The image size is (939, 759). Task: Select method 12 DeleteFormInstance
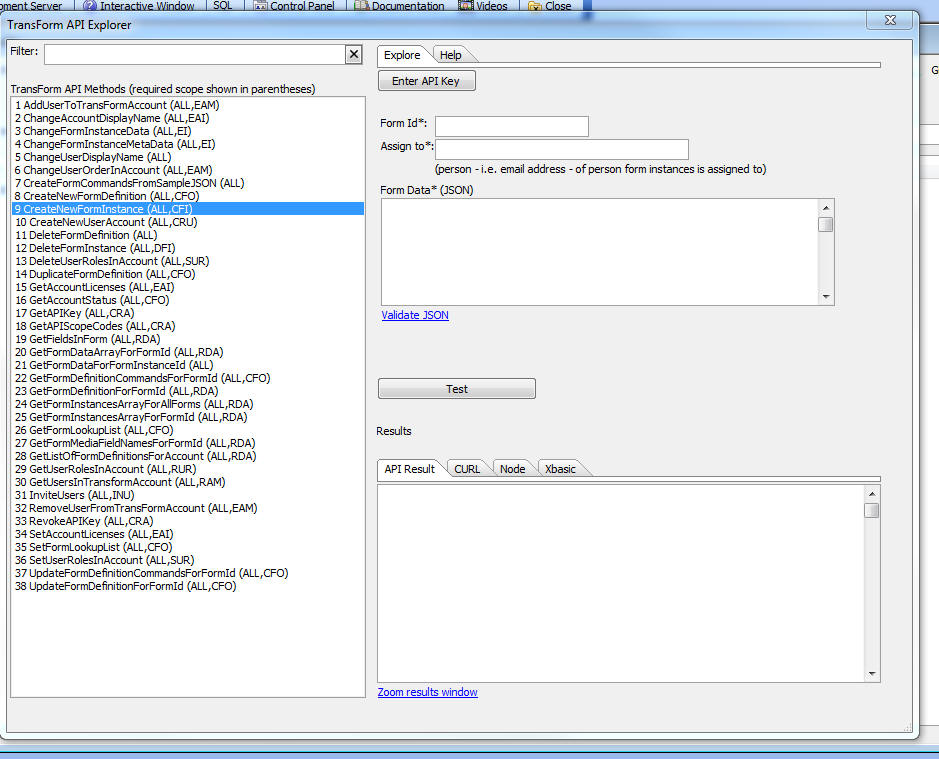[187, 248]
